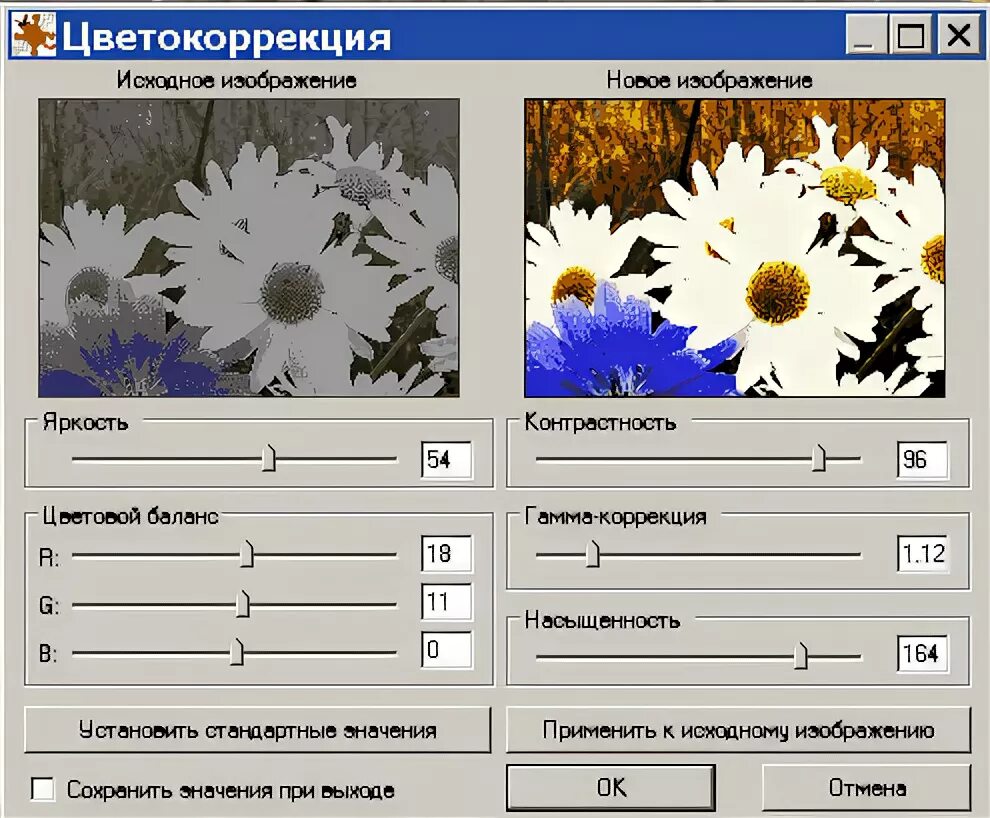Image resolution: width=990 pixels, height=818 pixels.
Task: Click the gamma value field showing 1.12
Action: coord(925,553)
